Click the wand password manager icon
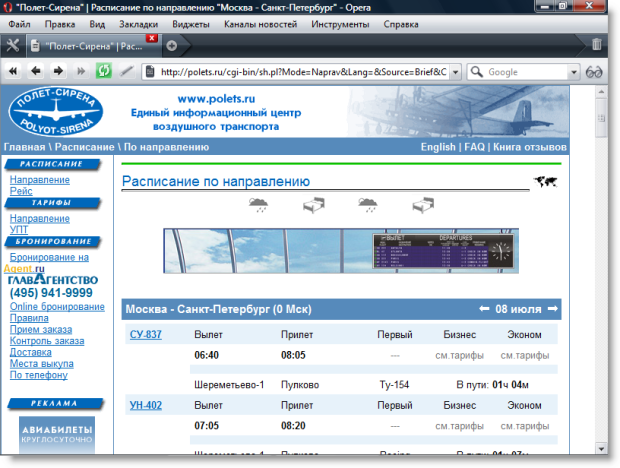 [127, 71]
